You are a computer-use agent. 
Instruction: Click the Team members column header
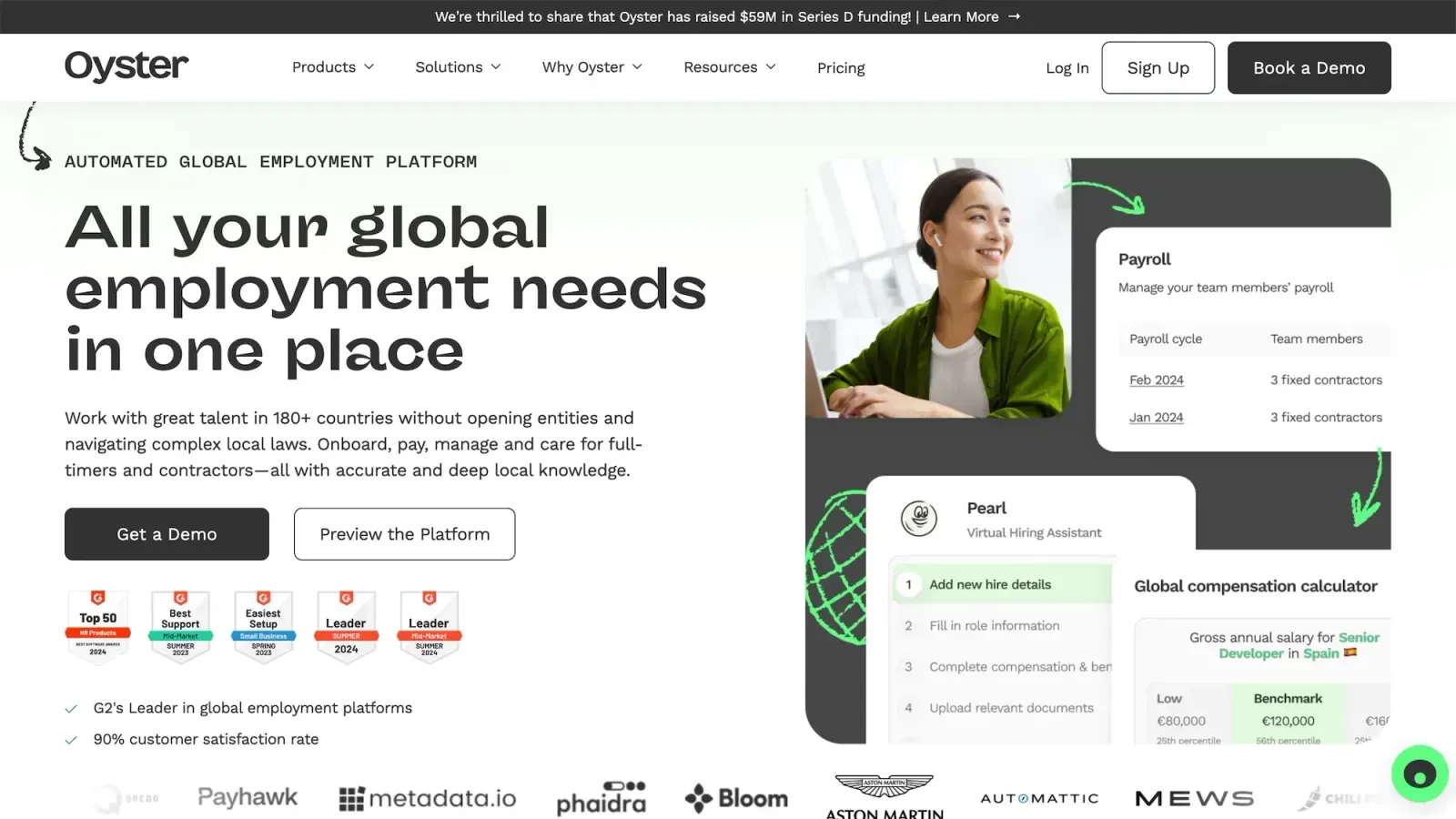coord(1317,339)
